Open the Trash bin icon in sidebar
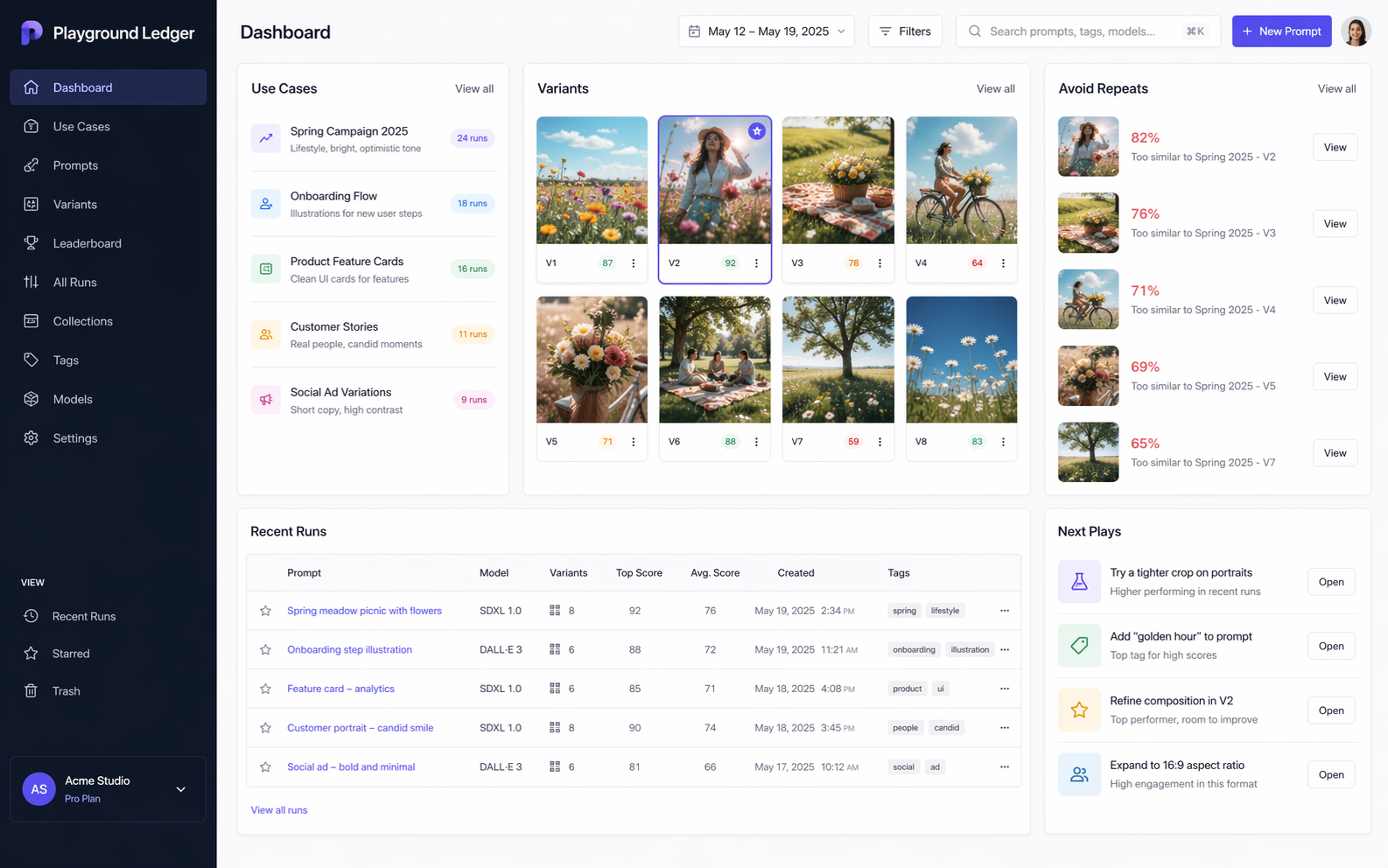 point(32,691)
